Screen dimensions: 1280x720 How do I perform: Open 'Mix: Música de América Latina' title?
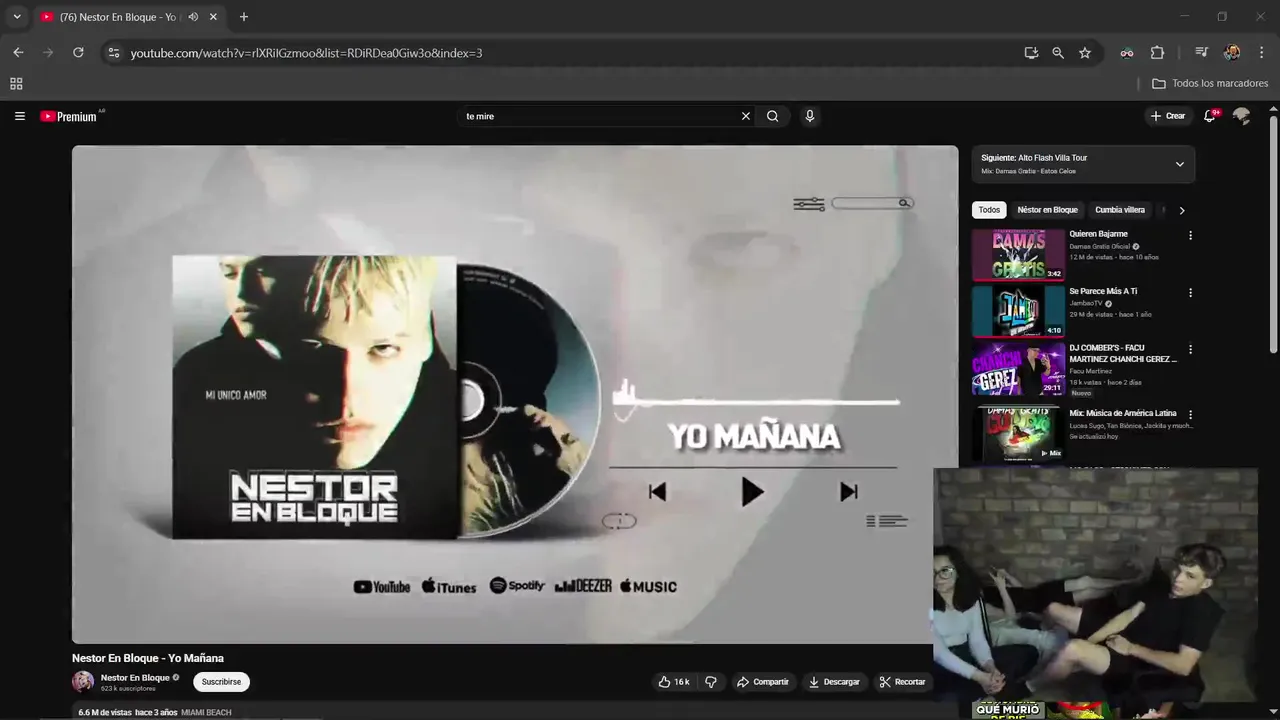coord(1123,413)
